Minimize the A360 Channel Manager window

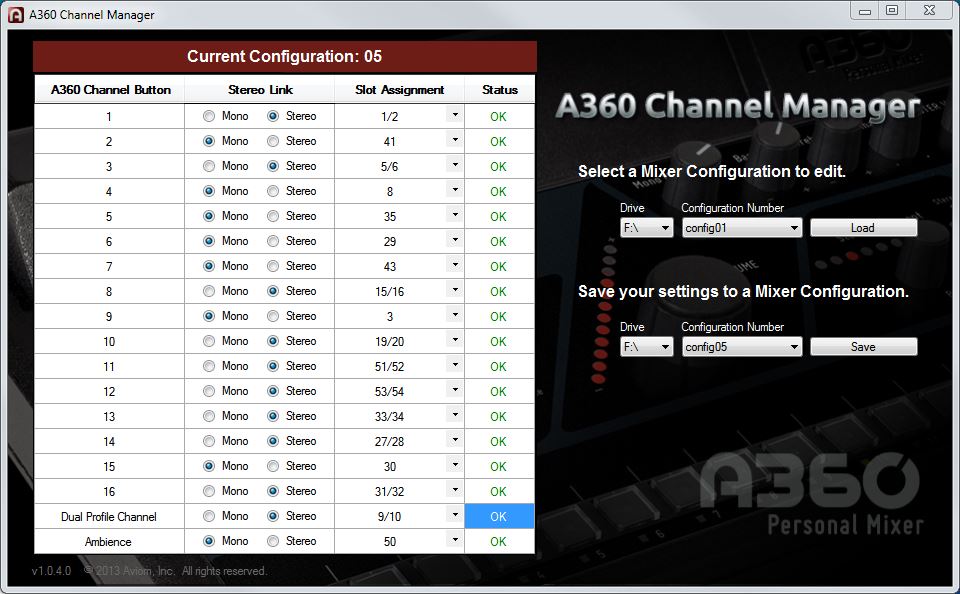click(865, 11)
